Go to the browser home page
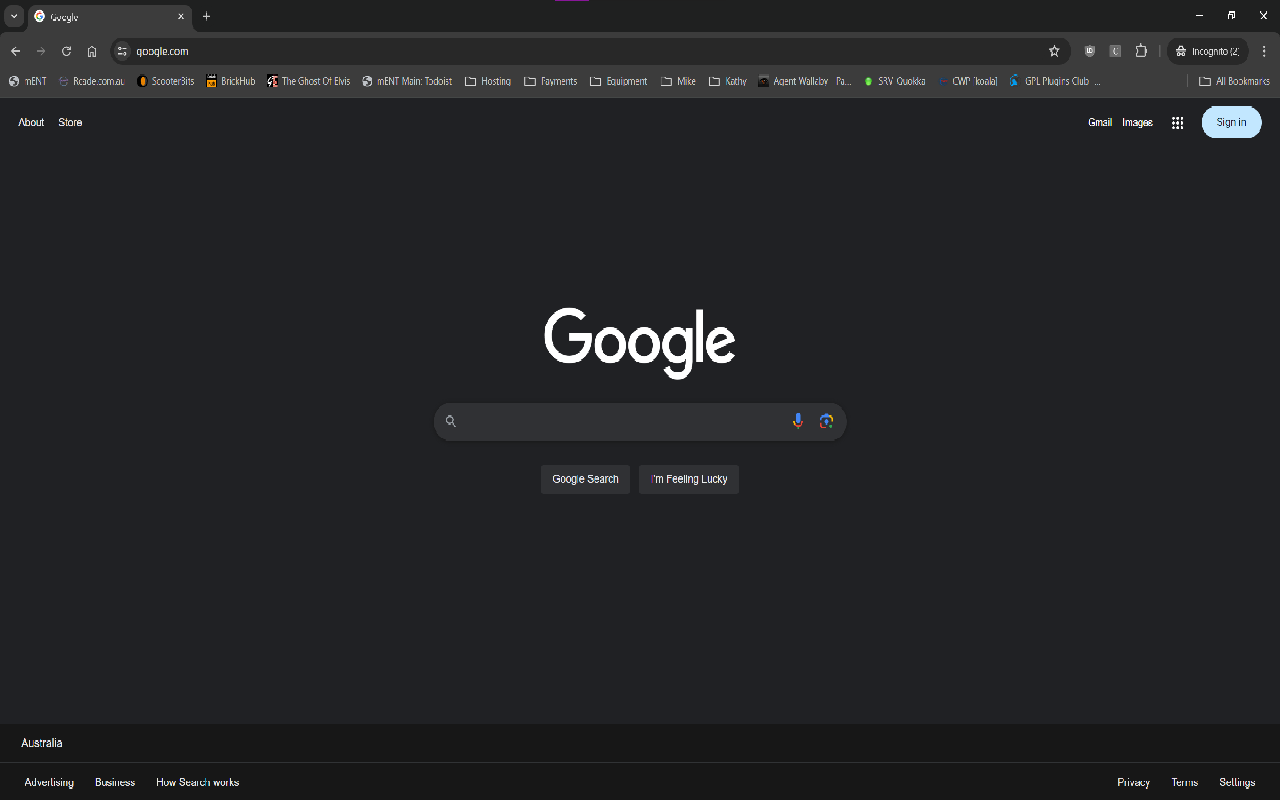The height and width of the screenshot is (800, 1280). [x=91, y=51]
